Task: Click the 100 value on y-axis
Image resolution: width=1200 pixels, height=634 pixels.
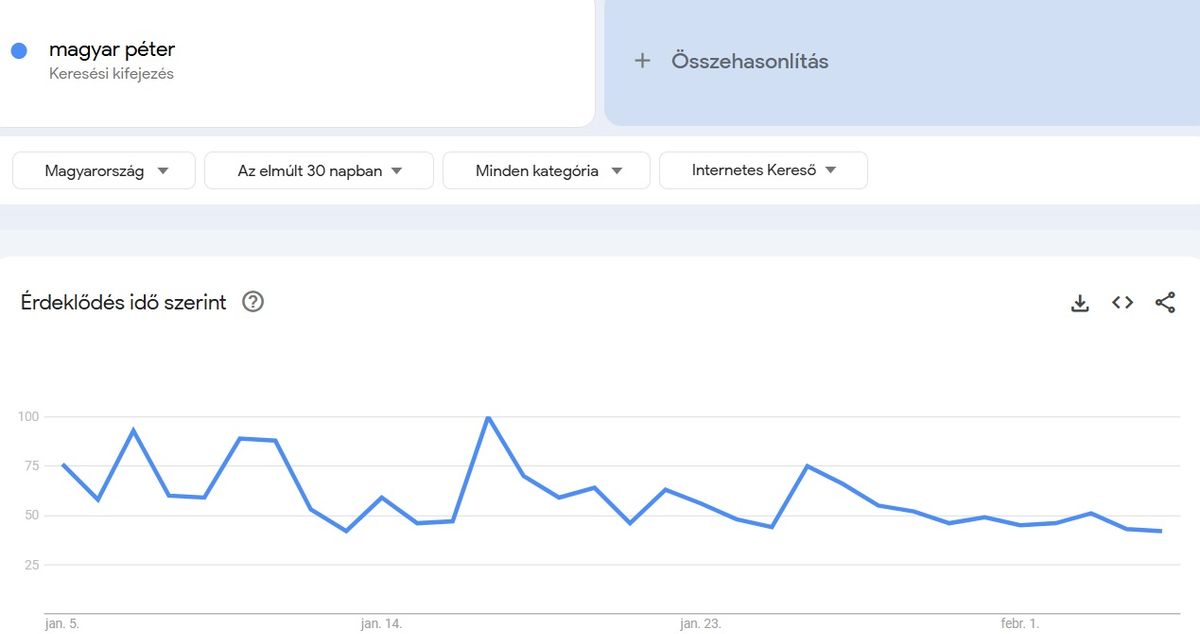Action: (x=27, y=416)
